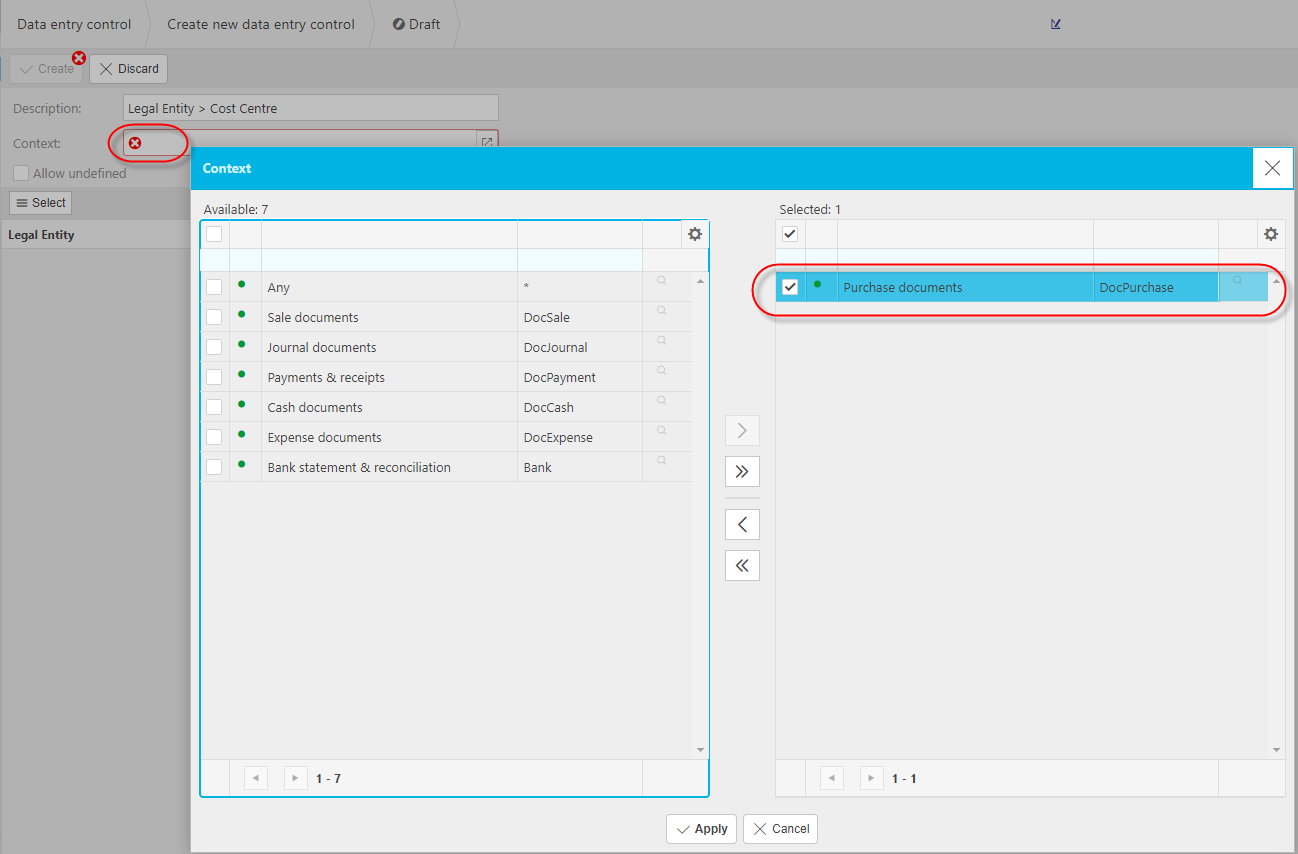Open settings gear of Selected list
This screenshot has height=854, width=1298.
click(1271, 234)
